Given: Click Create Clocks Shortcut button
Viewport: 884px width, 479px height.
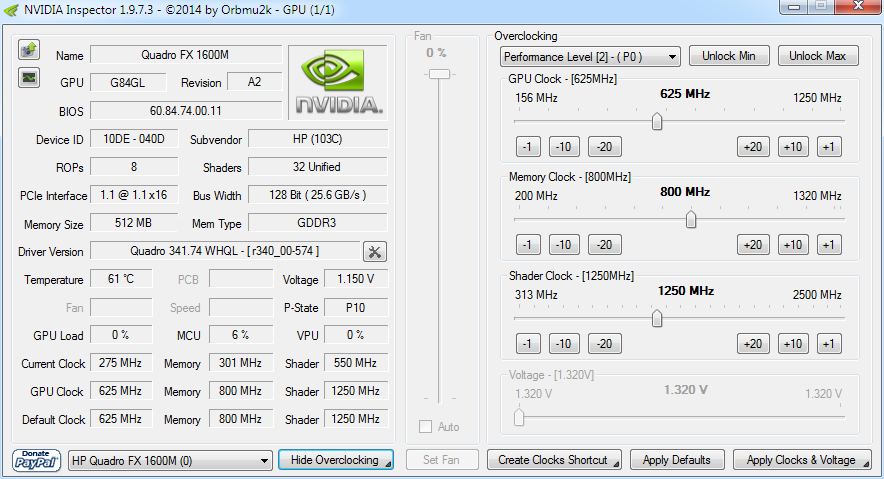Looking at the screenshot, I should pyautogui.click(x=554, y=460).
